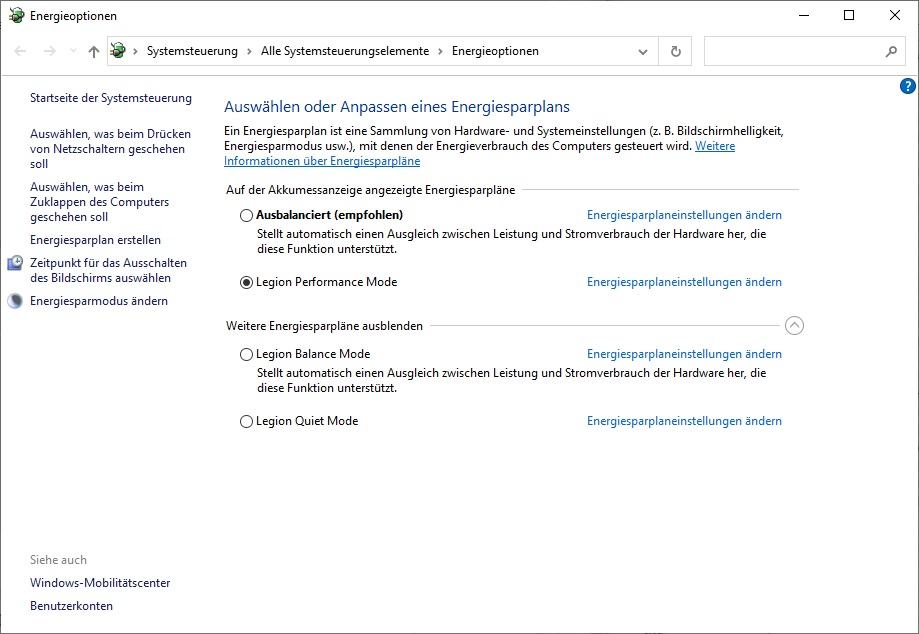The width and height of the screenshot is (919, 634).
Task: Click the back navigation arrow
Action: click(x=20, y=51)
